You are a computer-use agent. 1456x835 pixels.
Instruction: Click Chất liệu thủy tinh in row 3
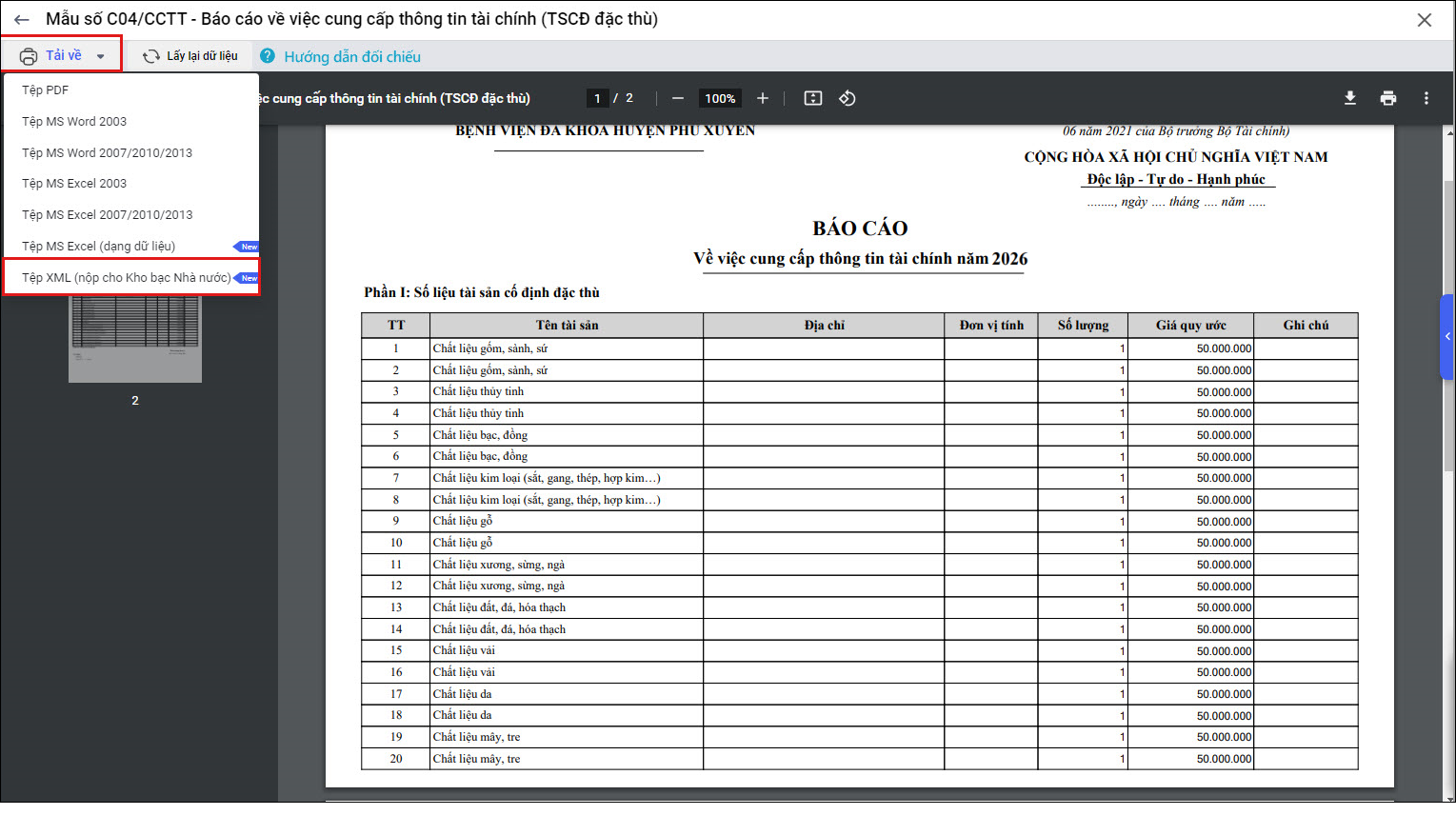coord(478,391)
